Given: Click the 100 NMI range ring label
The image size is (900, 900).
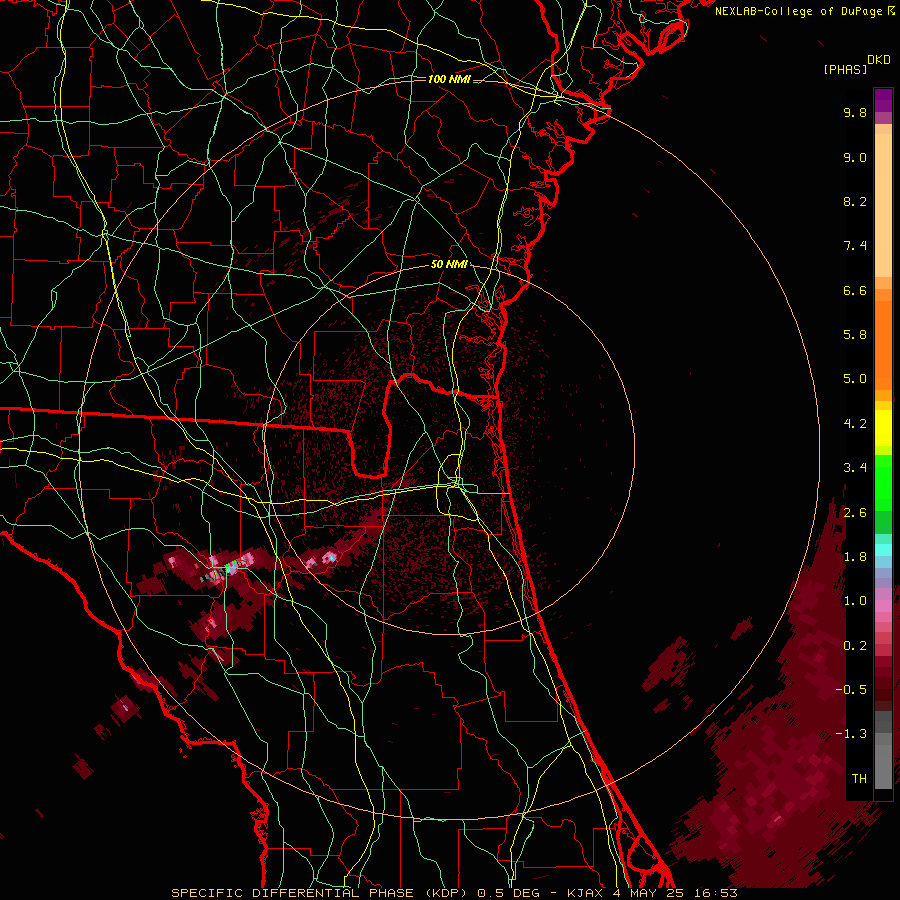Looking at the screenshot, I should (x=449, y=79).
